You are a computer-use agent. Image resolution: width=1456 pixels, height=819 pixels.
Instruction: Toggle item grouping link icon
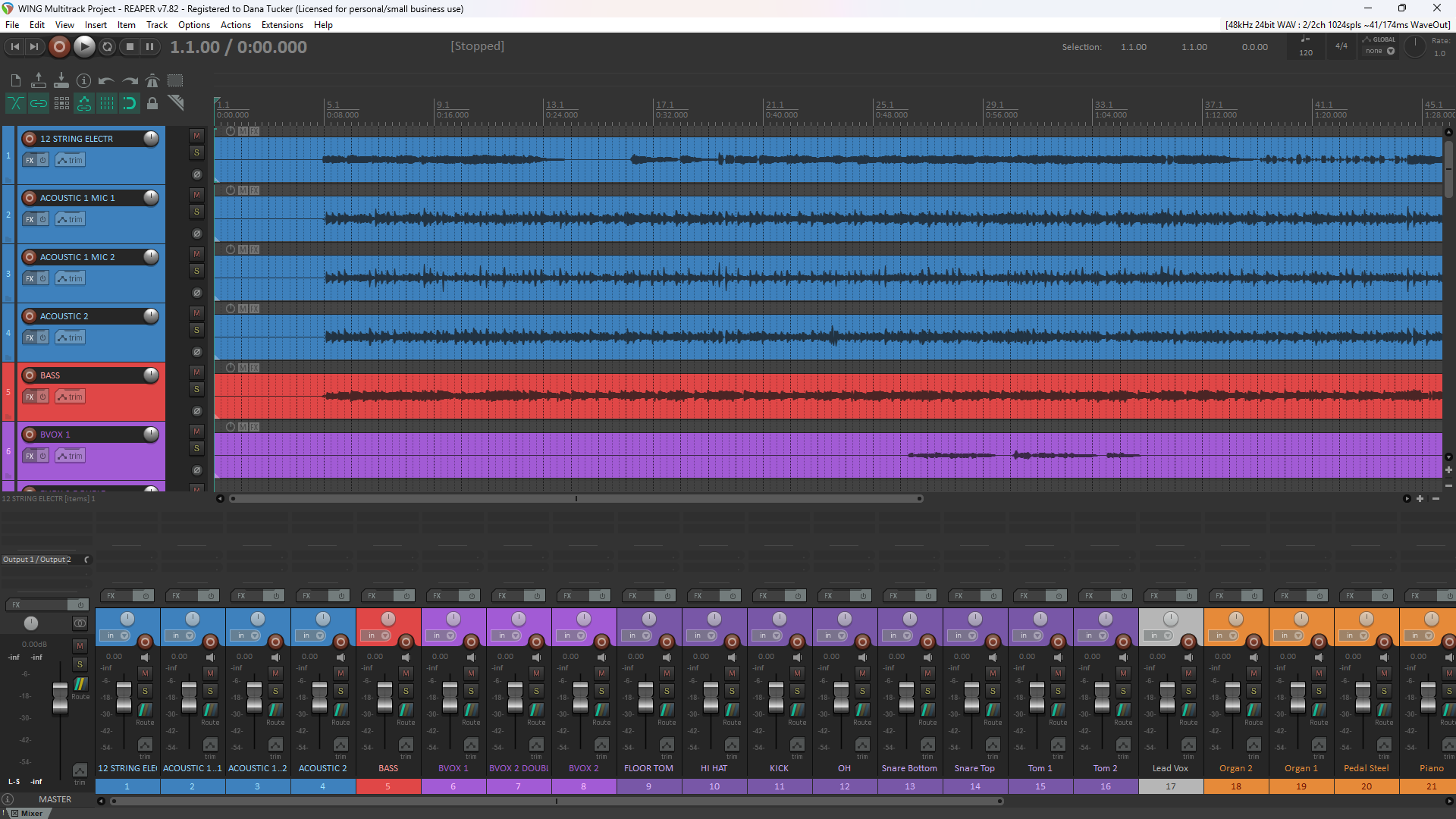coord(39,103)
